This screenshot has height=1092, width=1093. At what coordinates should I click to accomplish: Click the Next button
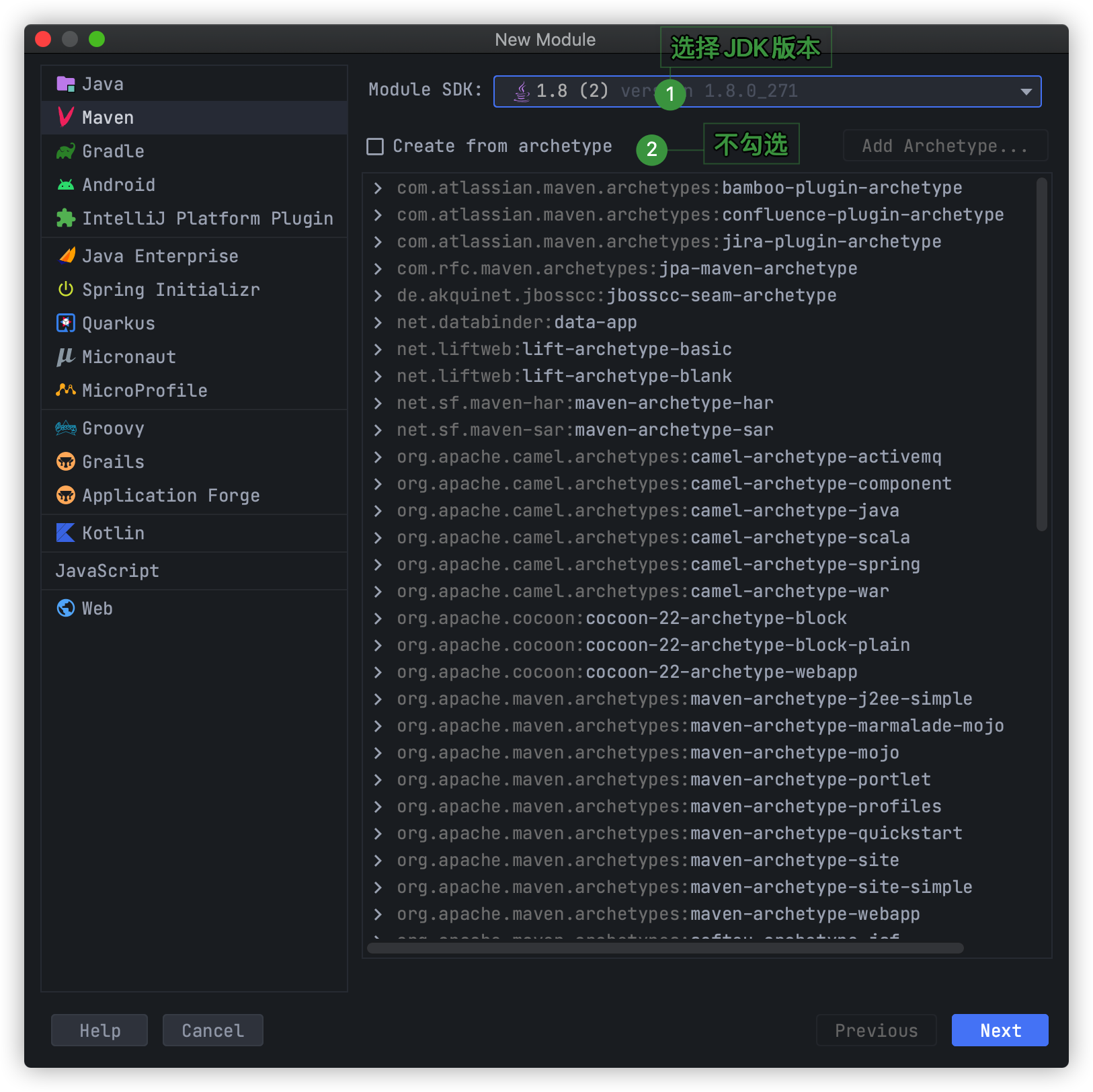(1000, 1030)
